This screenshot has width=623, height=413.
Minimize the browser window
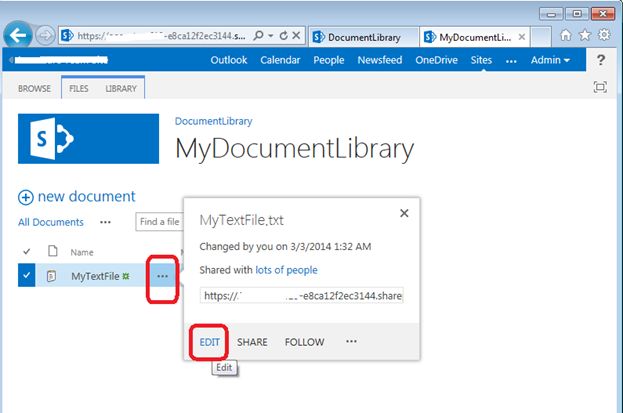(x=551, y=14)
